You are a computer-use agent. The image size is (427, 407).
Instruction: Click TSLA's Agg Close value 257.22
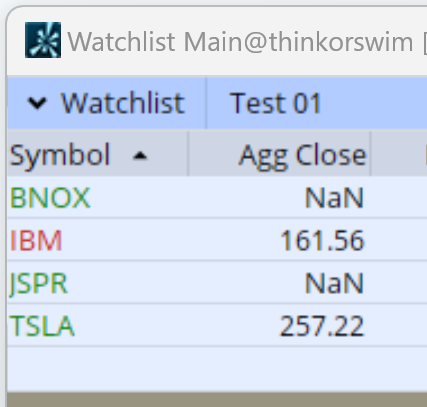322,326
